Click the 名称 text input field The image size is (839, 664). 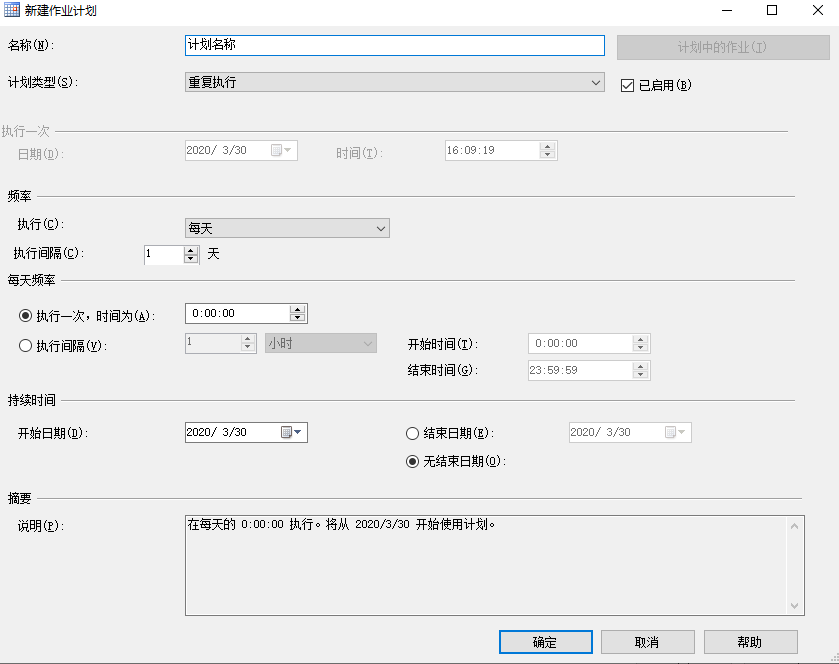[x=395, y=45]
